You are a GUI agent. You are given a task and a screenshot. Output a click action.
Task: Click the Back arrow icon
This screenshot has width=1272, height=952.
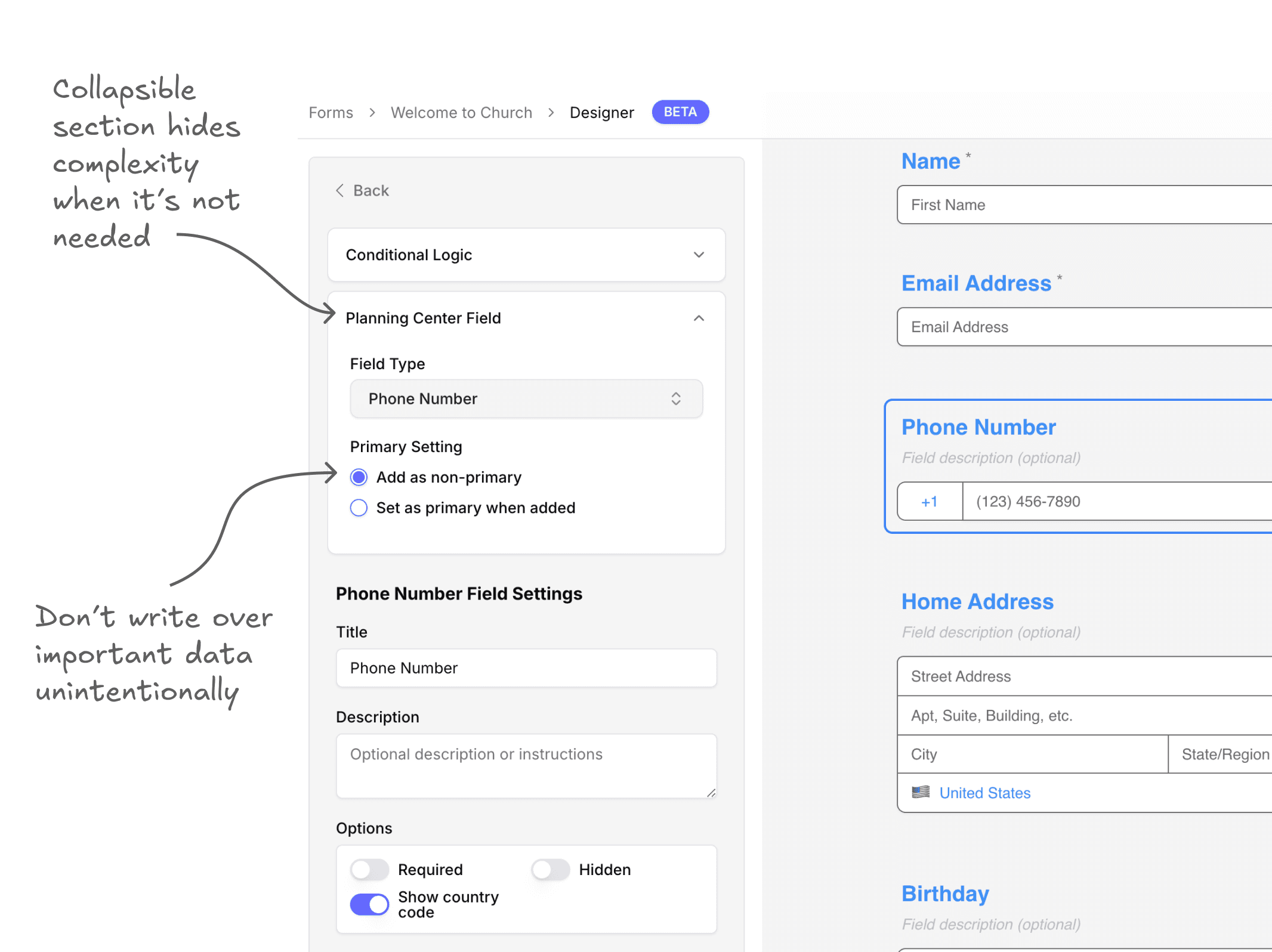tap(339, 190)
